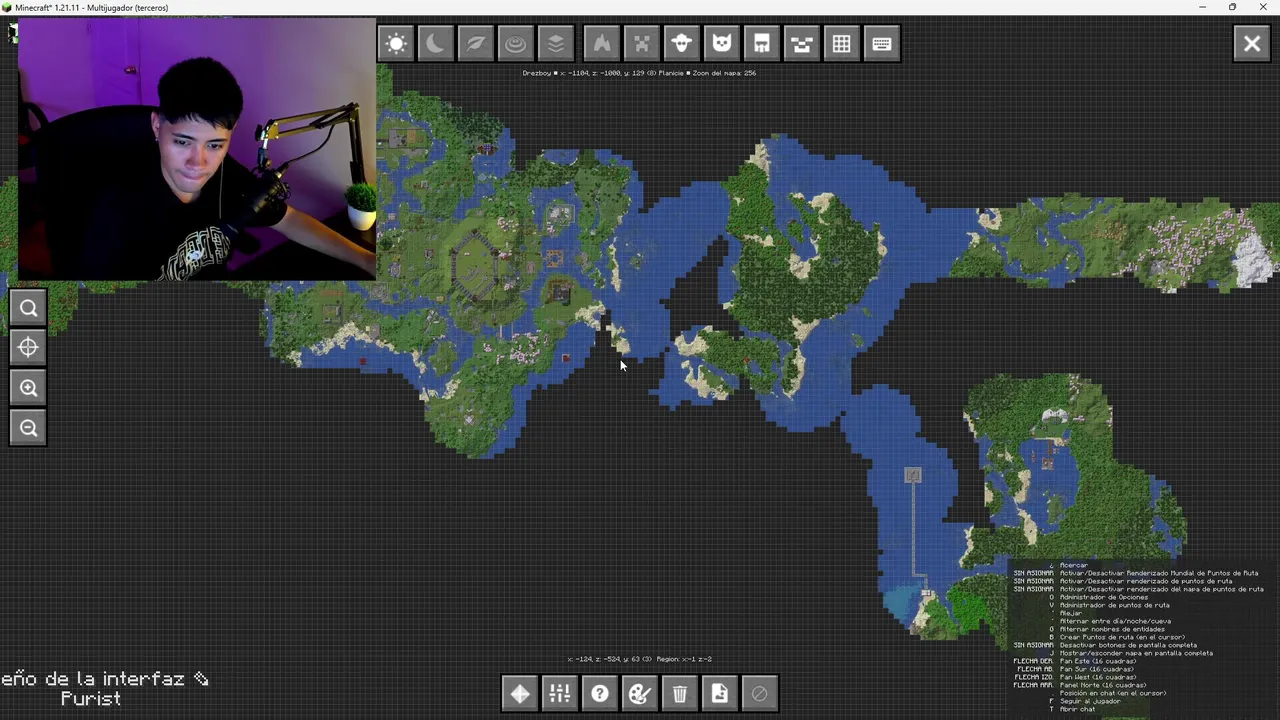Image resolution: width=1280 pixels, height=720 pixels.
Task: Toggle cave mapping mountain icon
Action: click(602, 44)
